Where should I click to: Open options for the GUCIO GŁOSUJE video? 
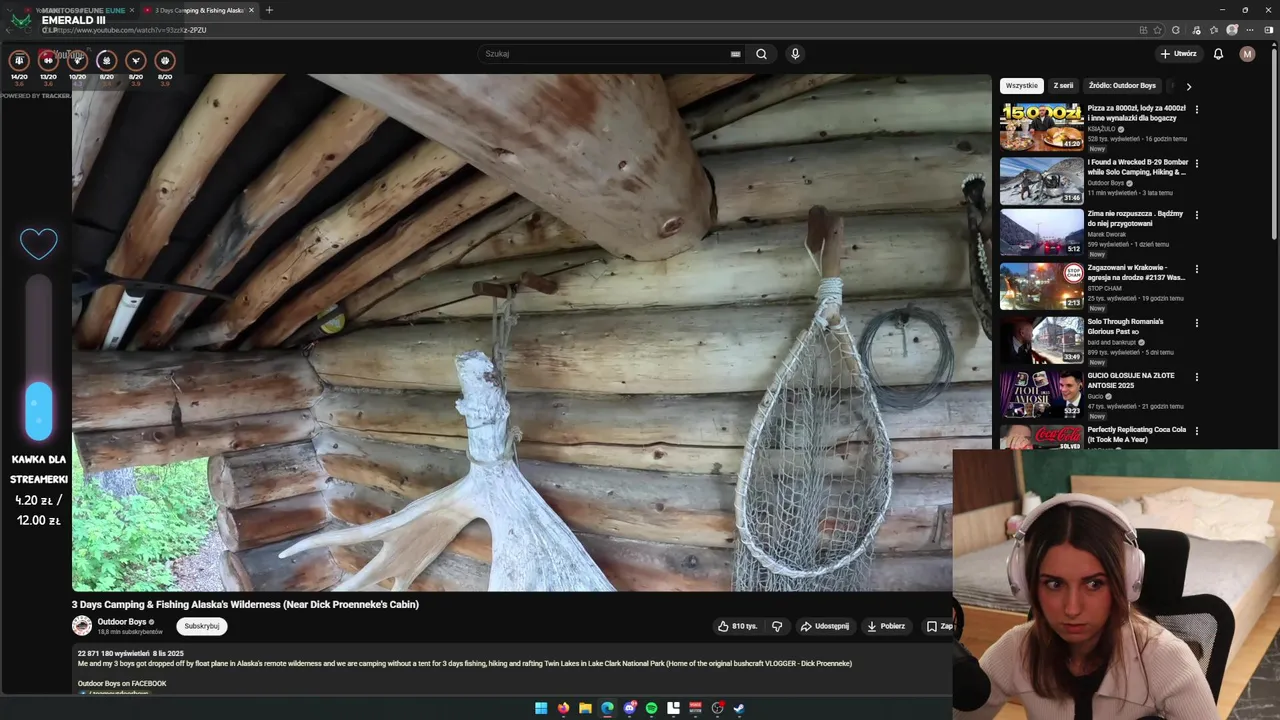point(1196,377)
